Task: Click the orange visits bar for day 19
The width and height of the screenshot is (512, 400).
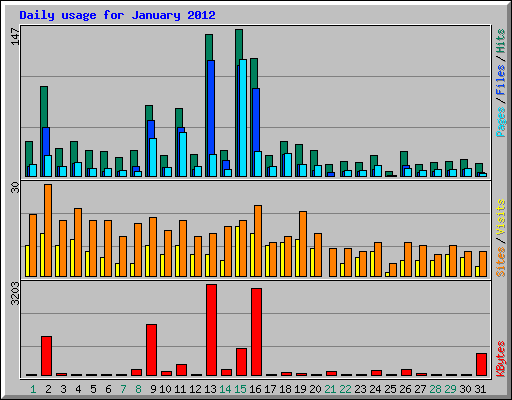Action: coord(303,244)
